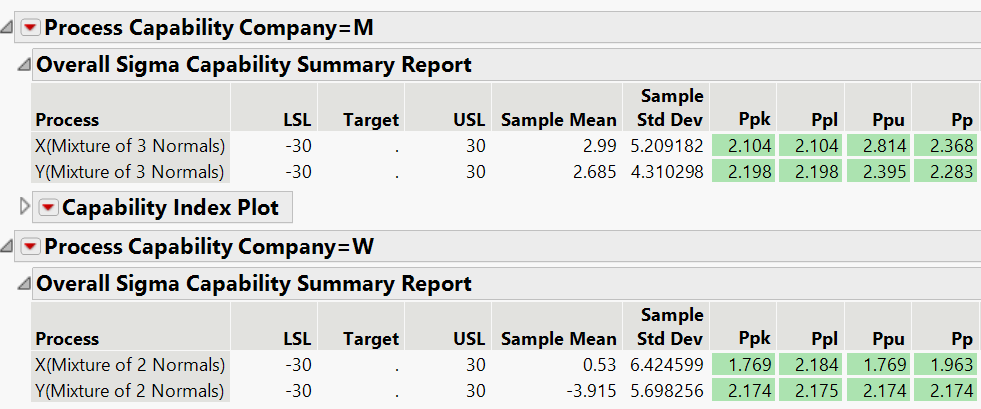Click Process Capability Company=W title text

tap(209, 246)
